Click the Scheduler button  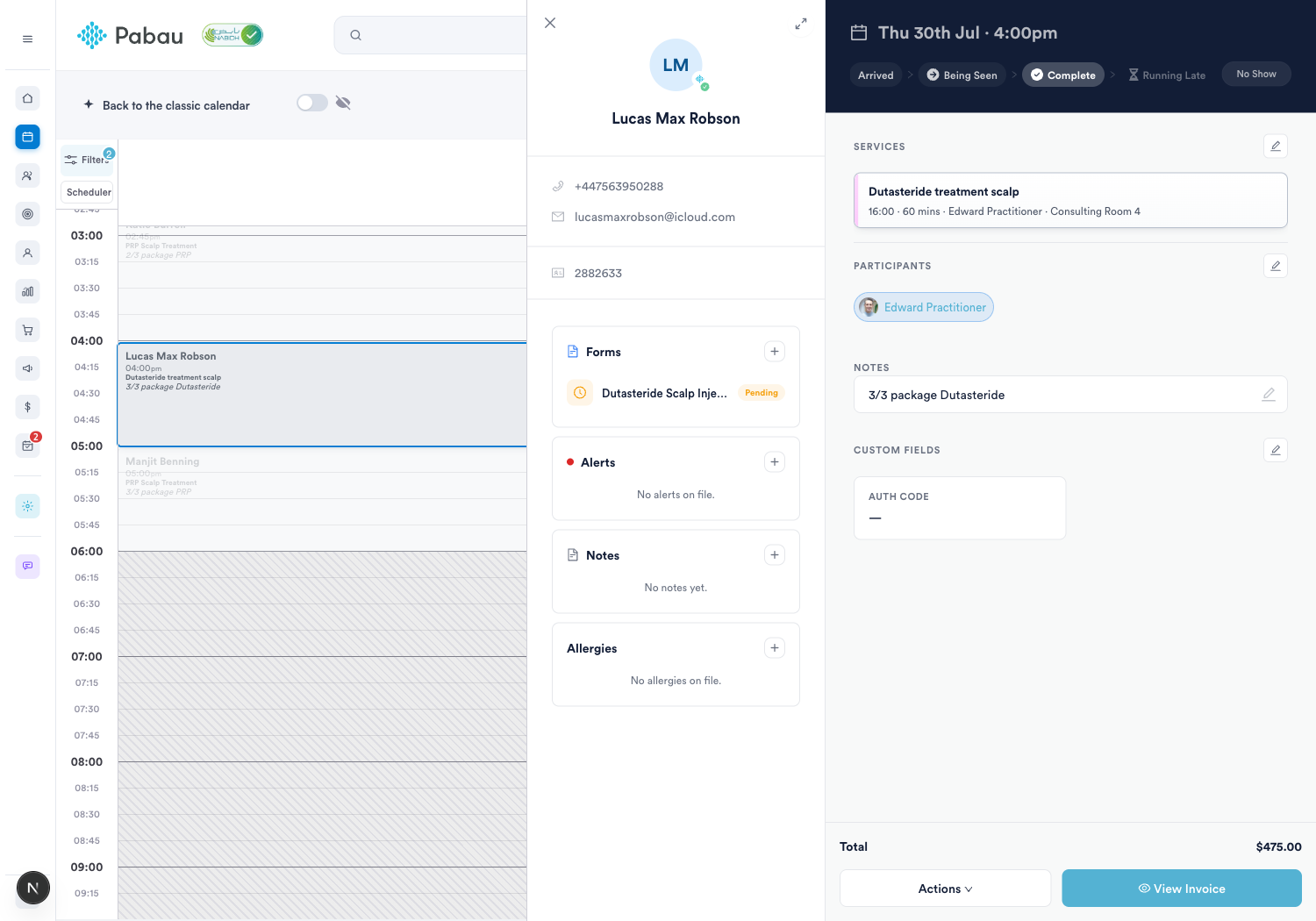click(x=89, y=192)
